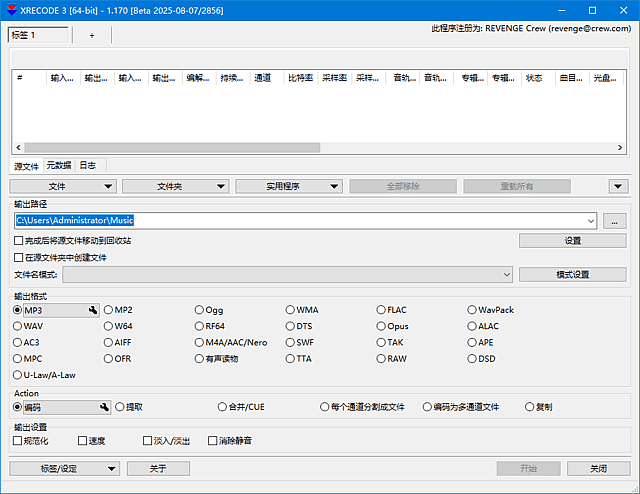Select the 复制 action
640x494 pixels.
click(539, 407)
